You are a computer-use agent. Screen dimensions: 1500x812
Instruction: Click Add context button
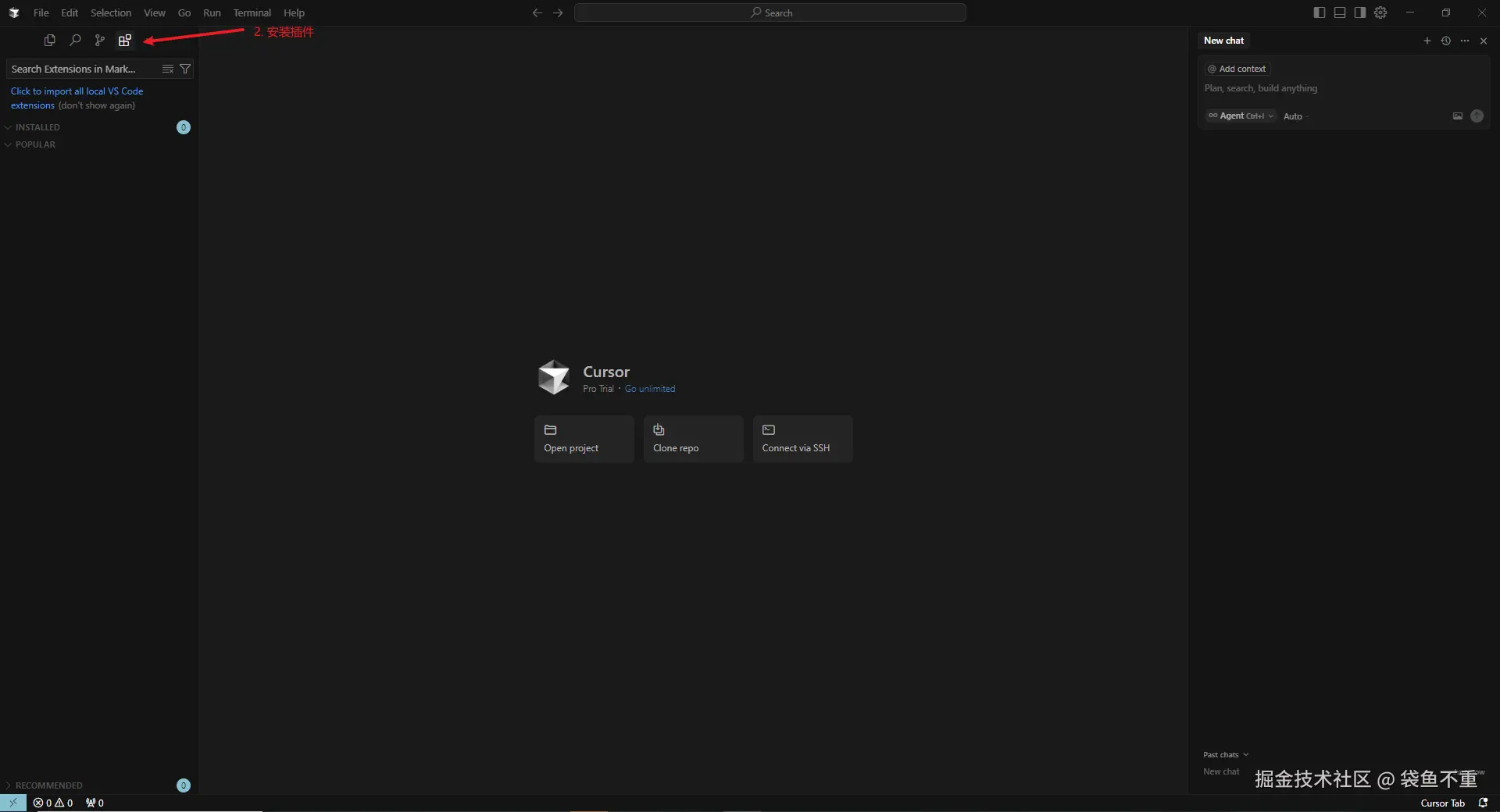click(x=1237, y=69)
